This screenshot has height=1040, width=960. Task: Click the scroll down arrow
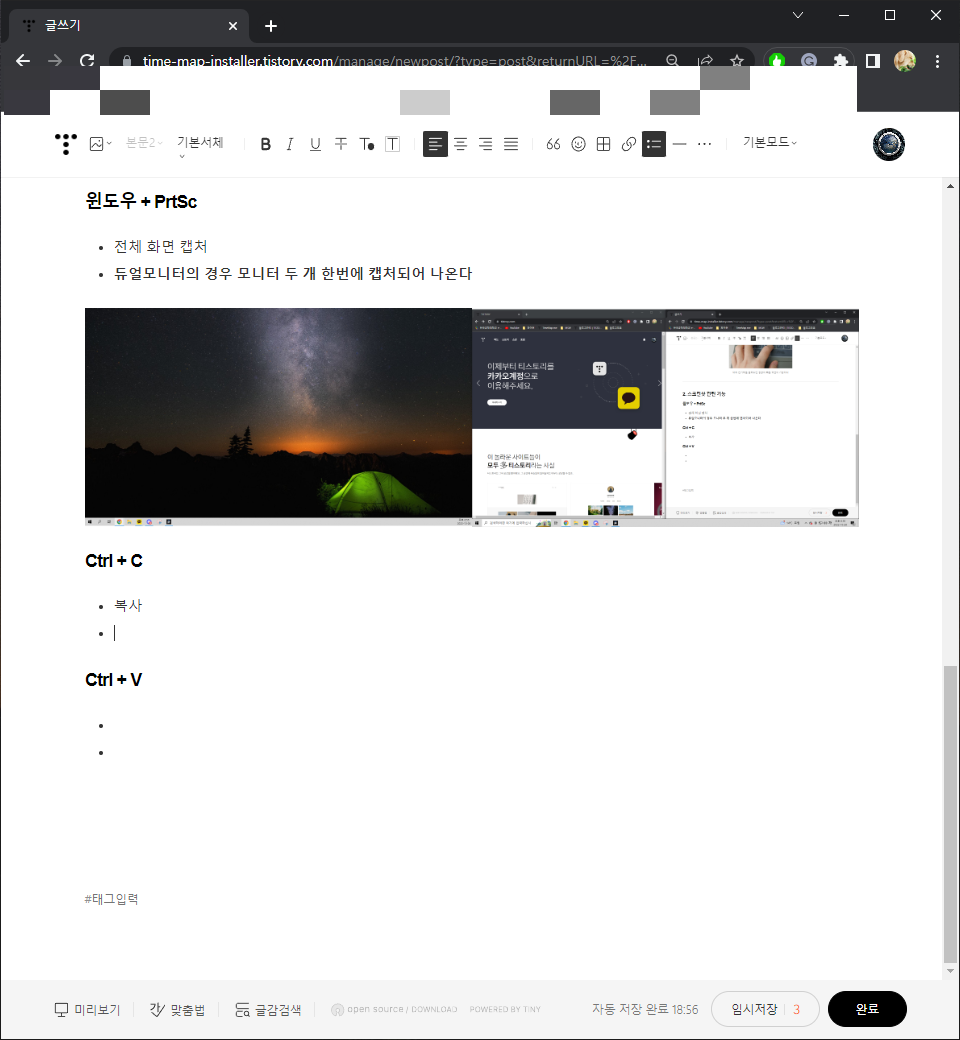(950, 970)
